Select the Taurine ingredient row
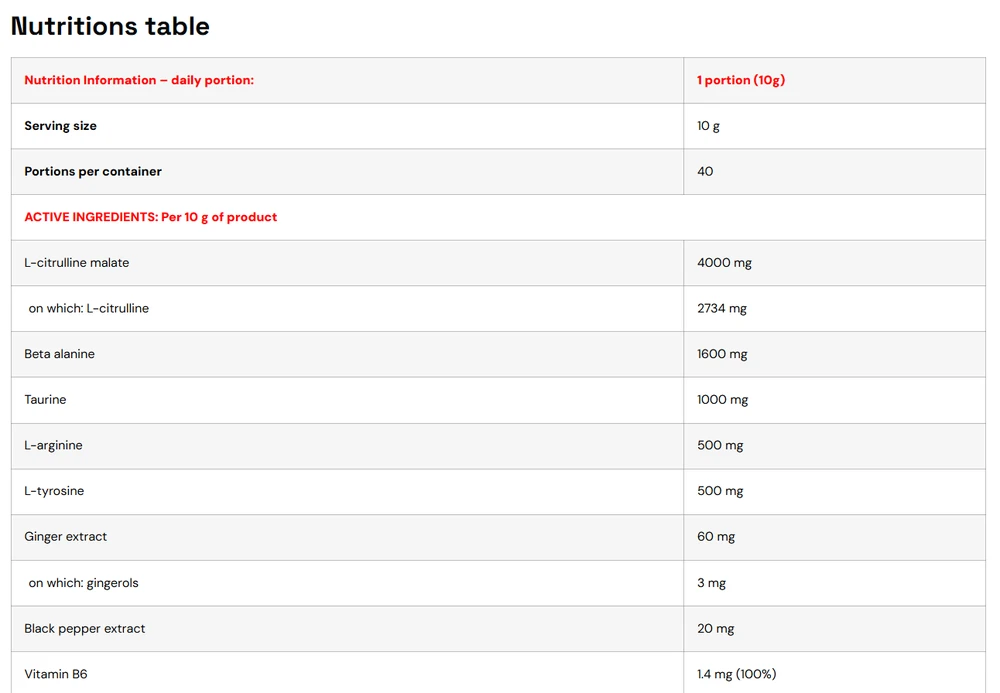The image size is (1000, 693). click(x=498, y=400)
